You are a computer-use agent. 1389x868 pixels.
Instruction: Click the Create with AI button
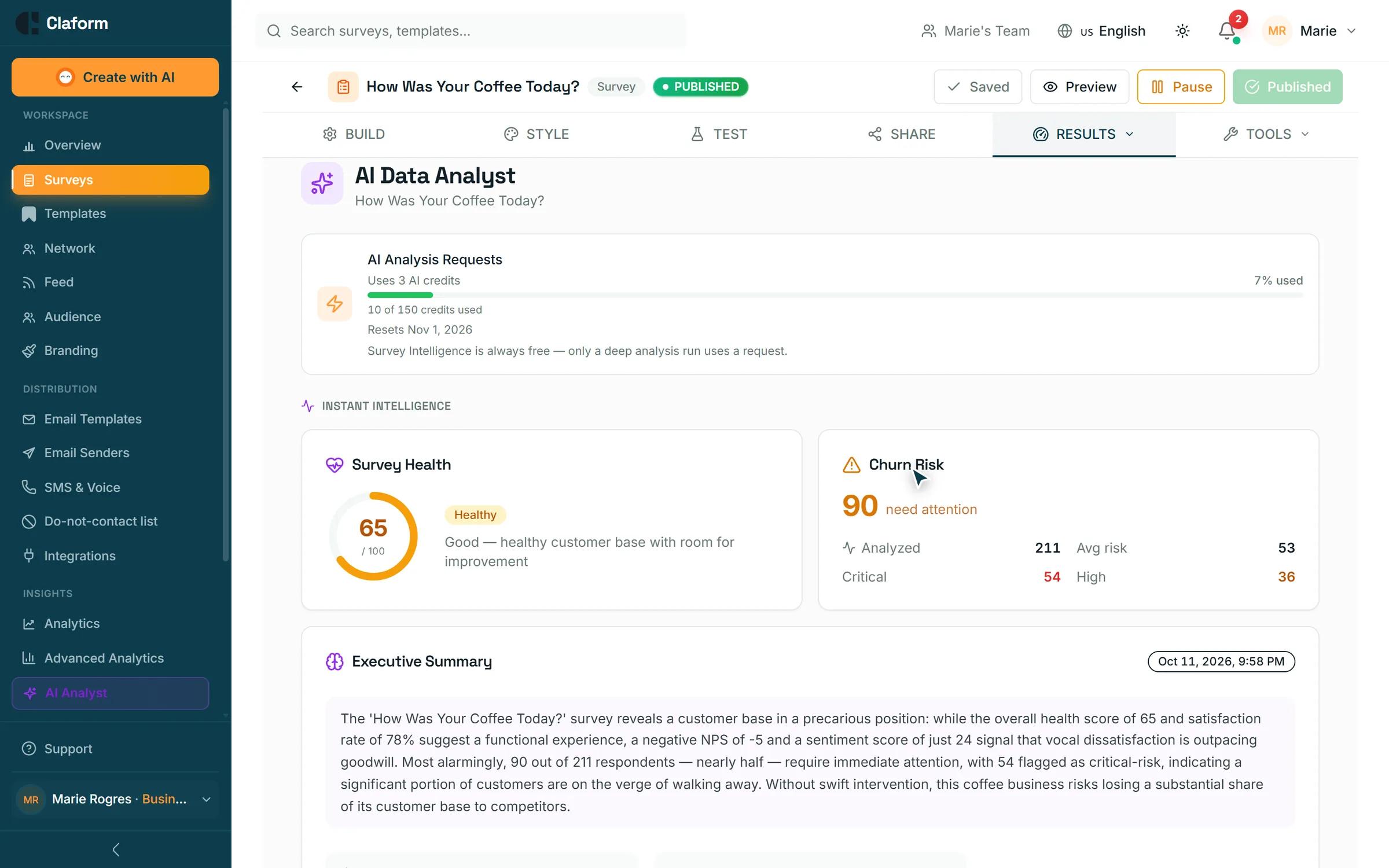pyautogui.click(x=115, y=77)
